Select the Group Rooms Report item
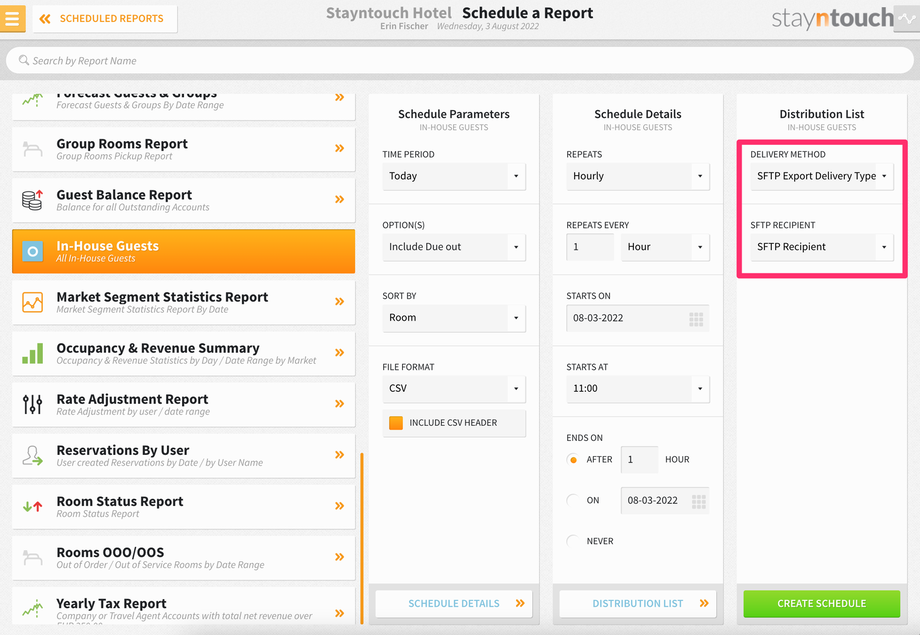Viewport: 920px width, 635px height. [184, 149]
